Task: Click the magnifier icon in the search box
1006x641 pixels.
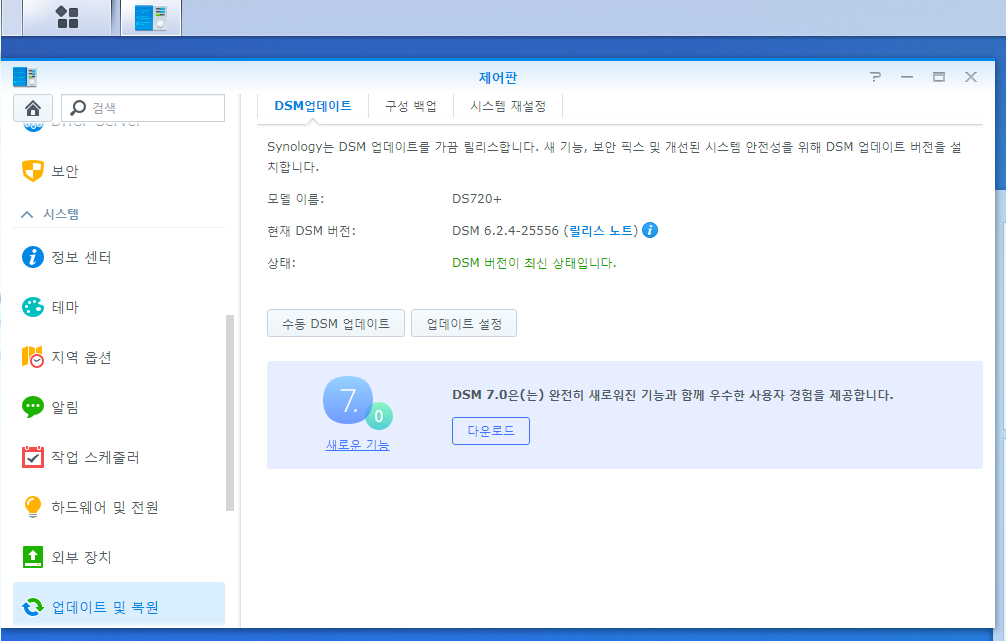Action: coord(78,108)
